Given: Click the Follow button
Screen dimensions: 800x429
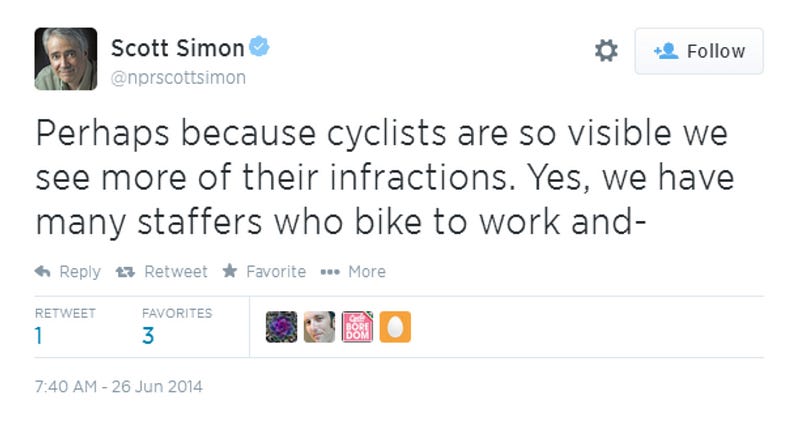Looking at the screenshot, I should tap(699, 51).
